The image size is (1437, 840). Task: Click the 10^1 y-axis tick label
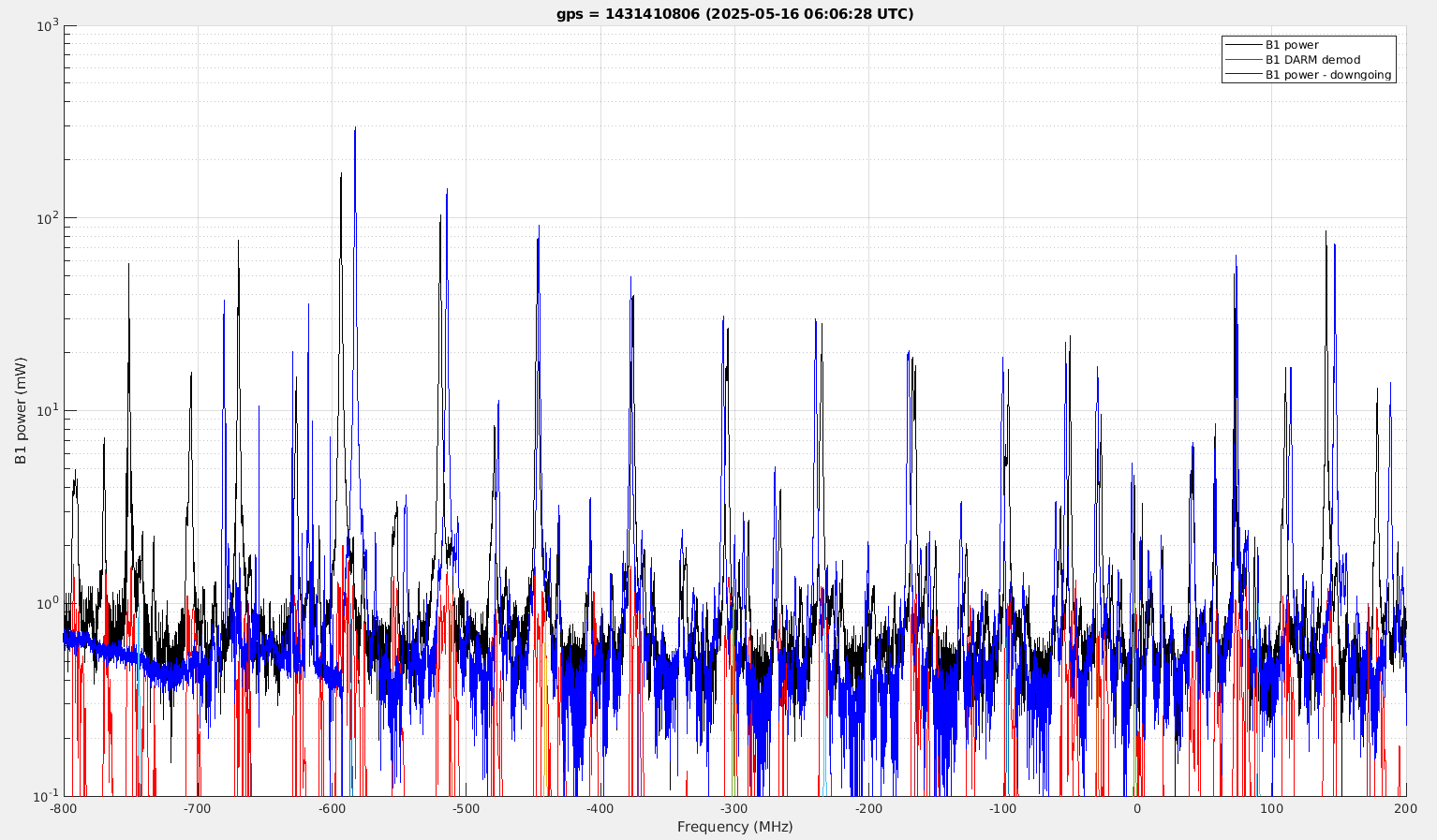coord(48,410)
